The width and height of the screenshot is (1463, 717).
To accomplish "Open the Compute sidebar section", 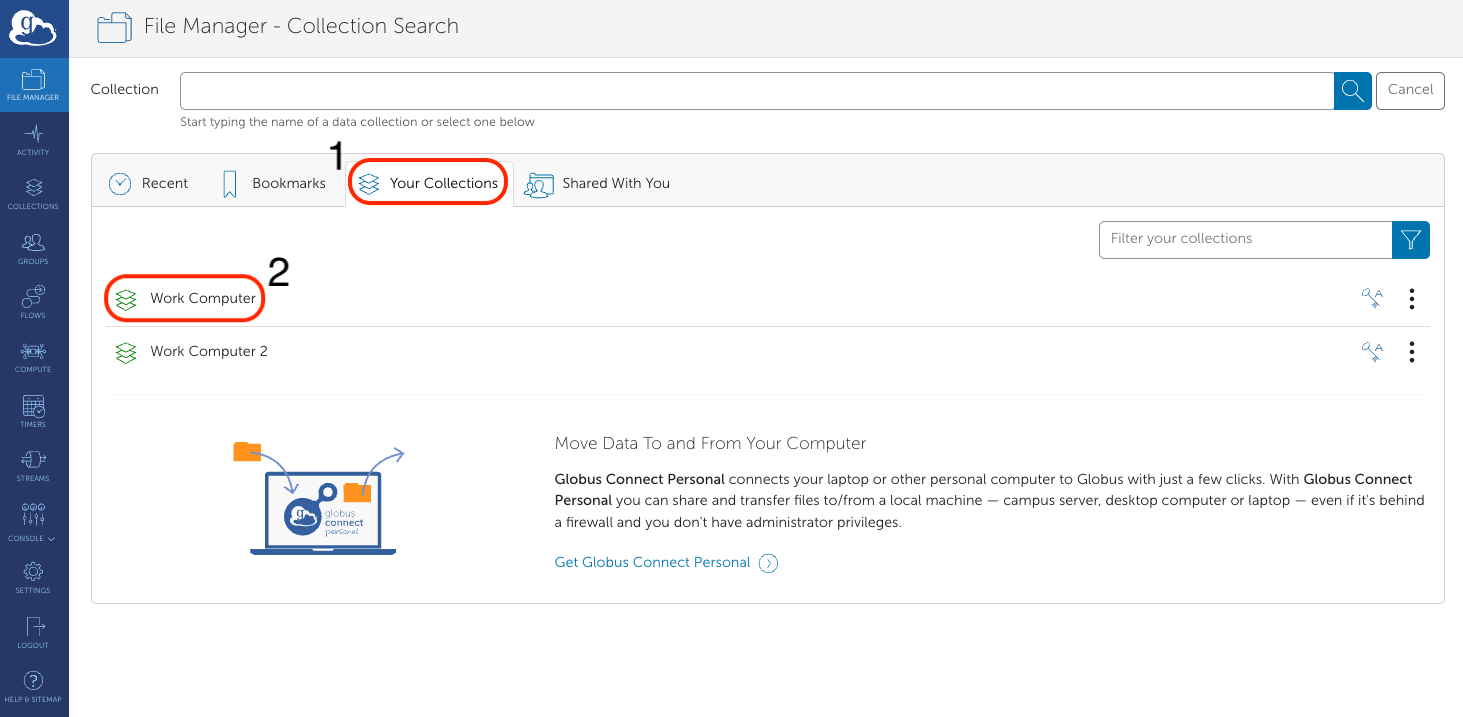I will 33,356.
